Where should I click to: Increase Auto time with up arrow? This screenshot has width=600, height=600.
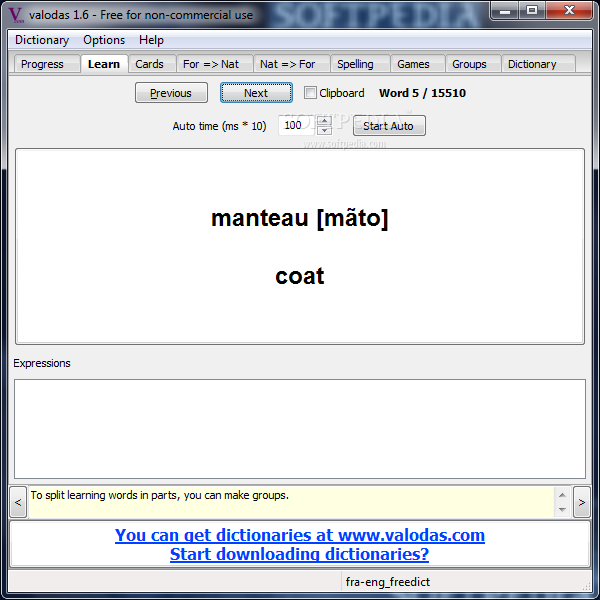(324, 121)
